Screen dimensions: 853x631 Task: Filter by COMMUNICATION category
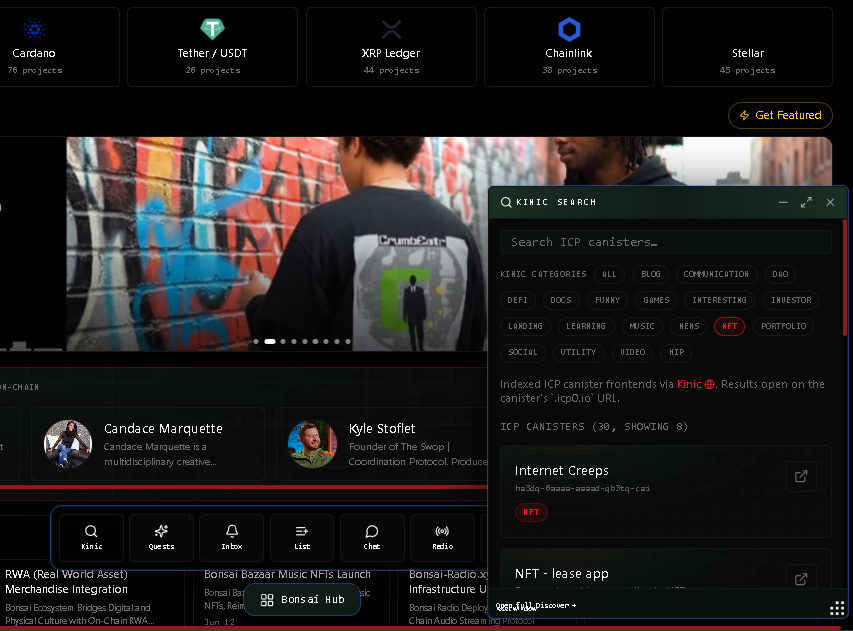coord(716,274)
